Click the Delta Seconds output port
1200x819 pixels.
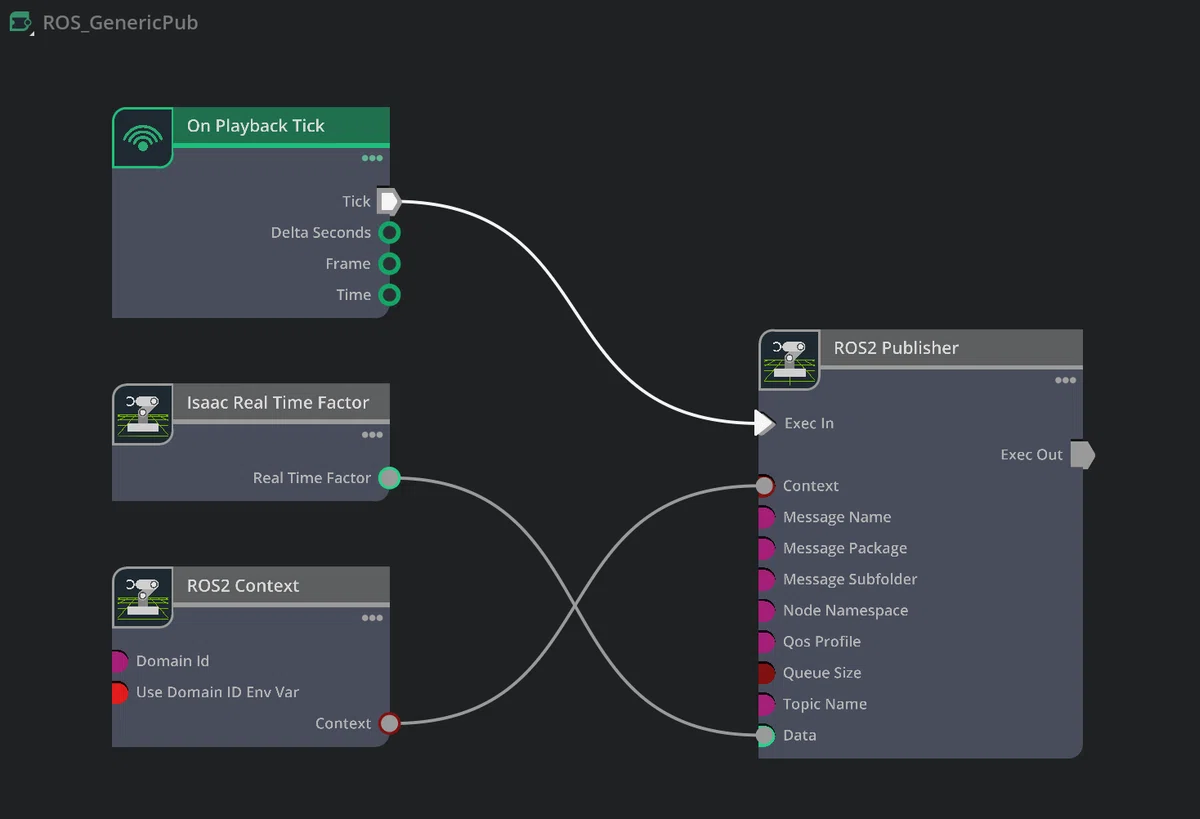(390, 233)
